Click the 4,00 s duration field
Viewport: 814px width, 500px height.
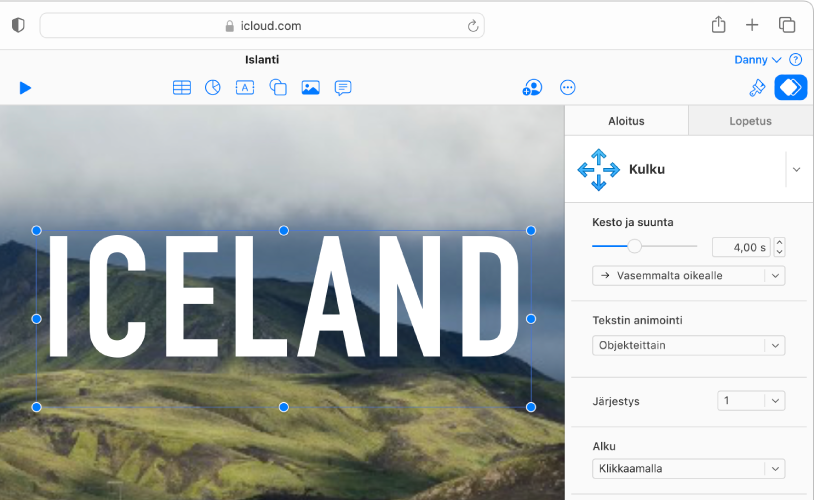tap(741, 247)
